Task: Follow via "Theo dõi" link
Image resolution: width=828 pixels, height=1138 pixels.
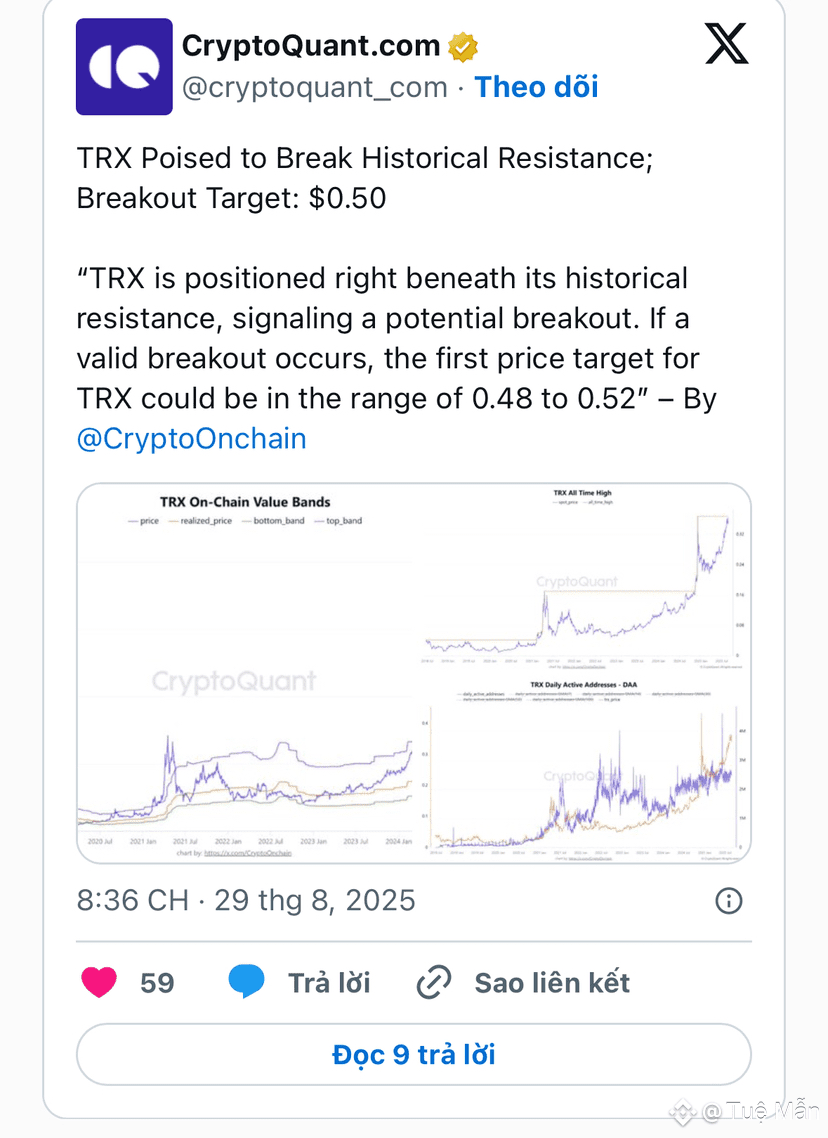Action: coord(536,87)
